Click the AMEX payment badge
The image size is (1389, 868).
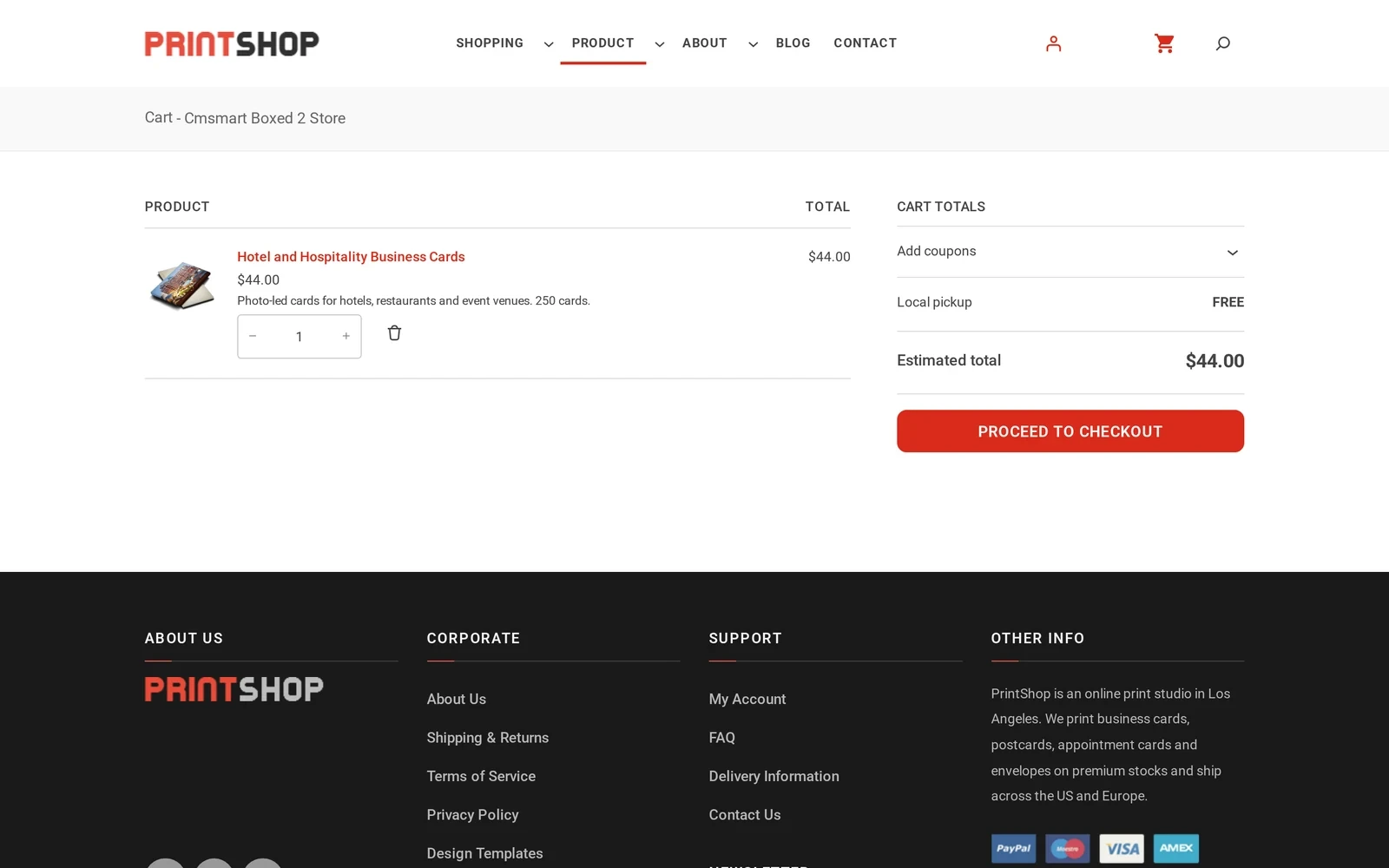[1175, 848]
